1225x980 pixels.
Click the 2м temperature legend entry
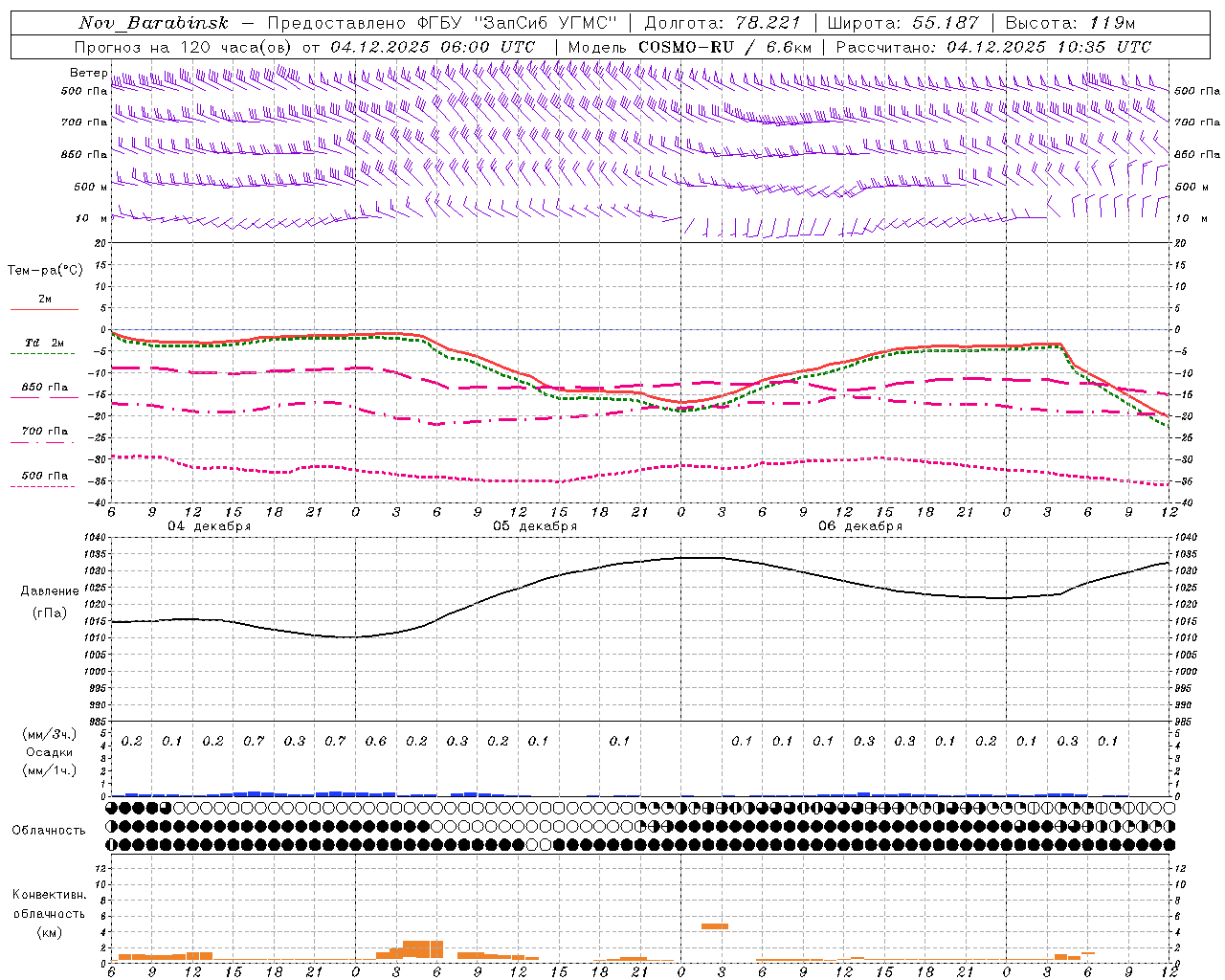point(45,300)
